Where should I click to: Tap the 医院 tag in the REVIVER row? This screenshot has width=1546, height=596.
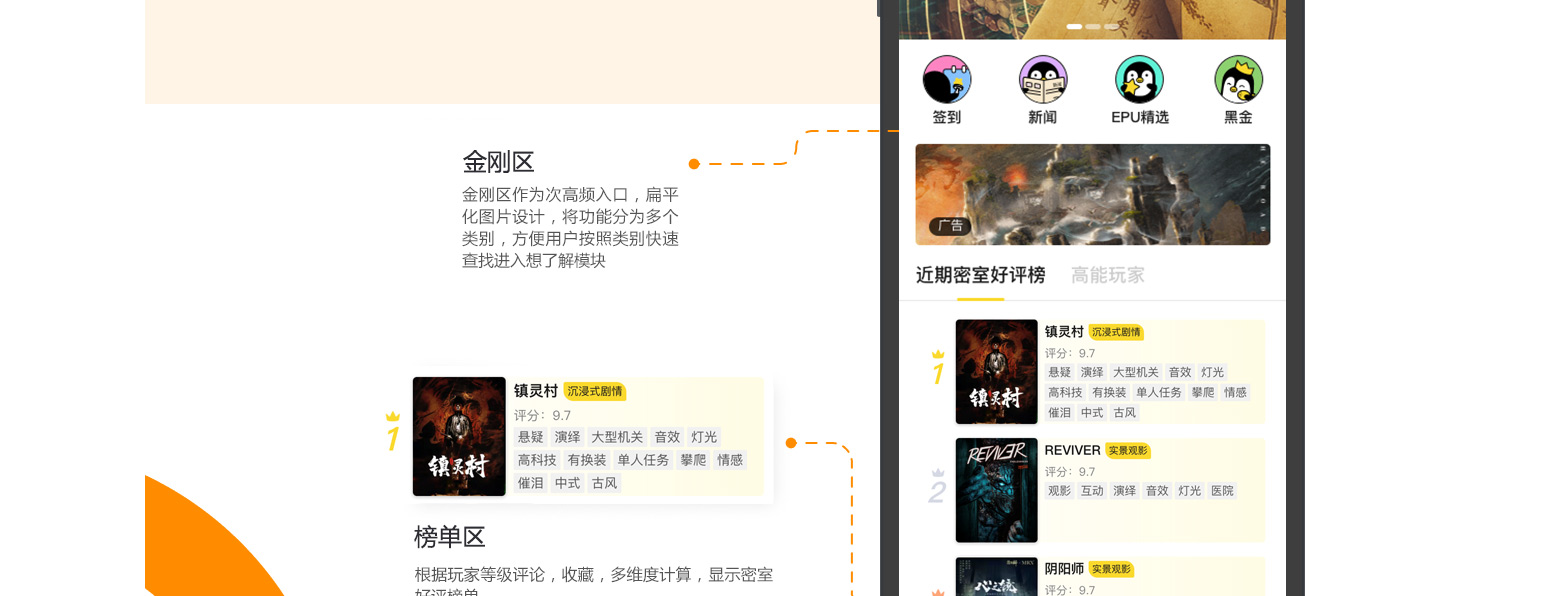(x=1222, y=491)
